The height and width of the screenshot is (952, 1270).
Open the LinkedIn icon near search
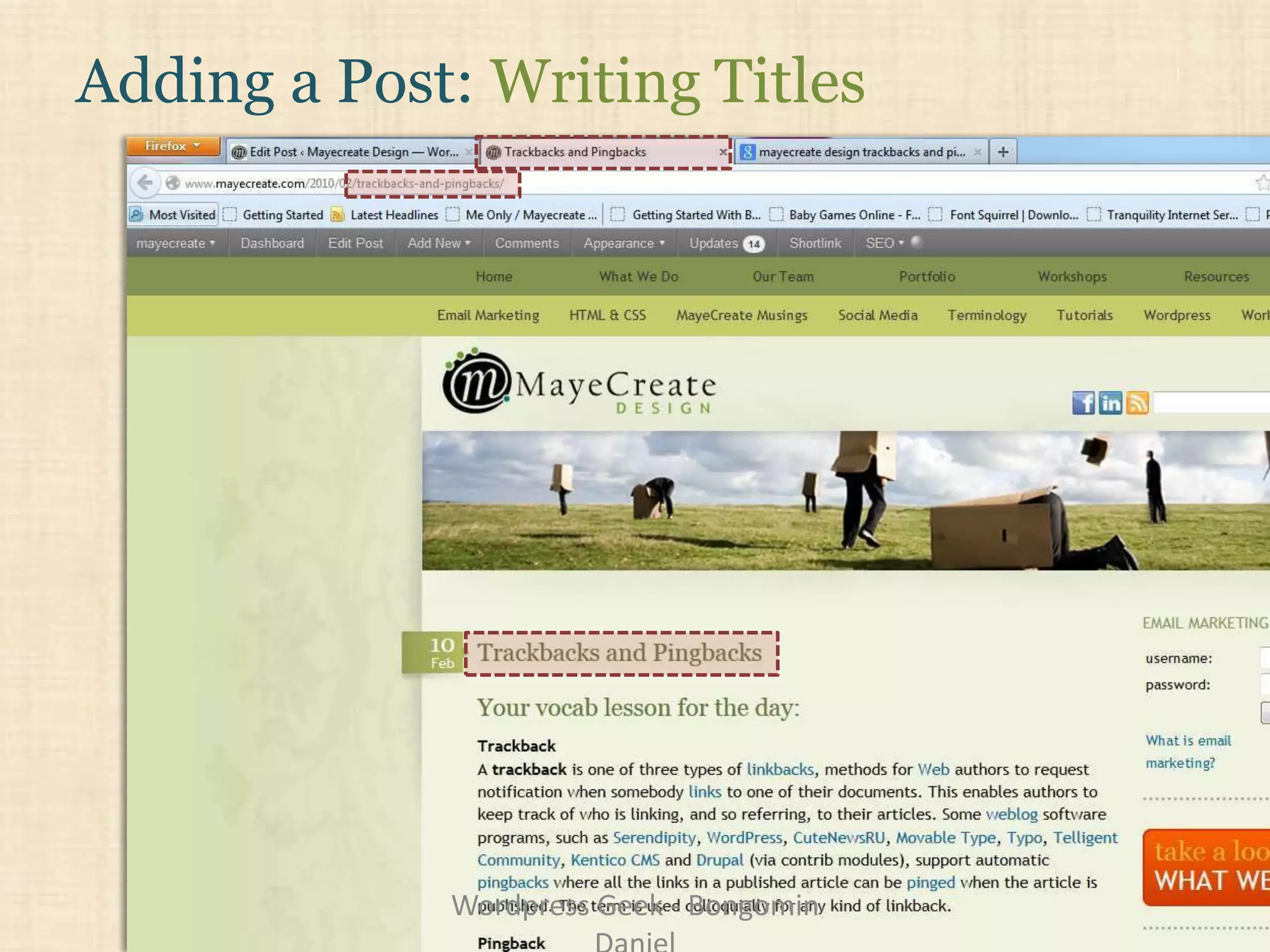(1111, 403)
